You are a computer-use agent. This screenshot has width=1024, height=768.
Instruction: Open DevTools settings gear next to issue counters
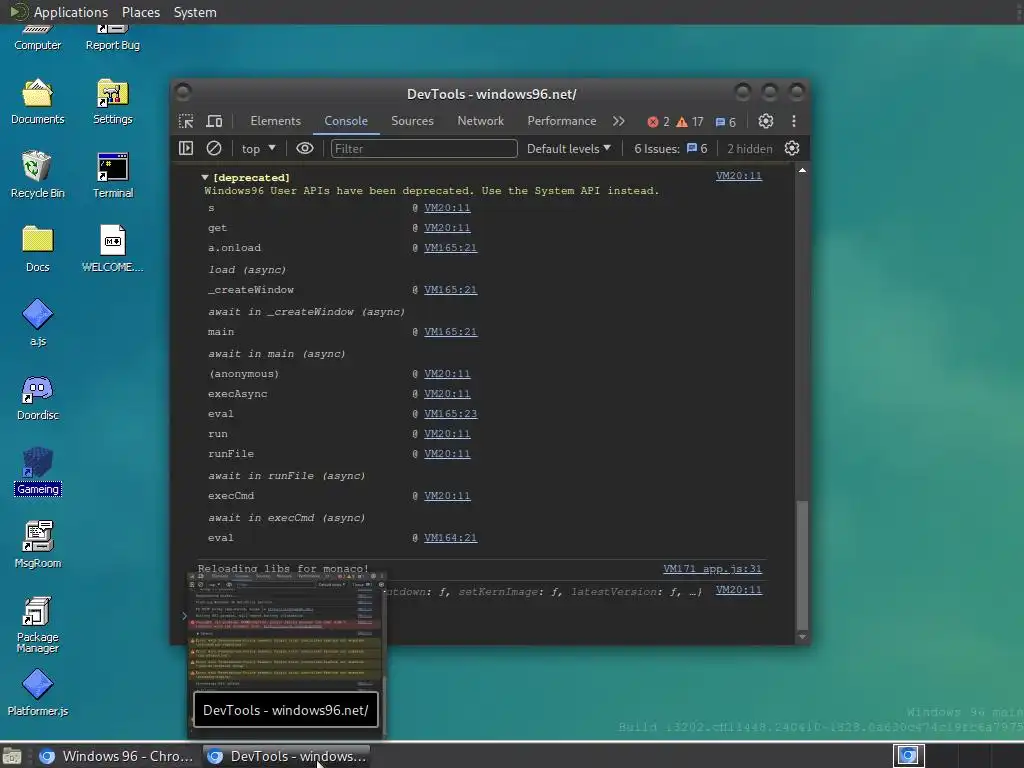(x=765, y=121)
